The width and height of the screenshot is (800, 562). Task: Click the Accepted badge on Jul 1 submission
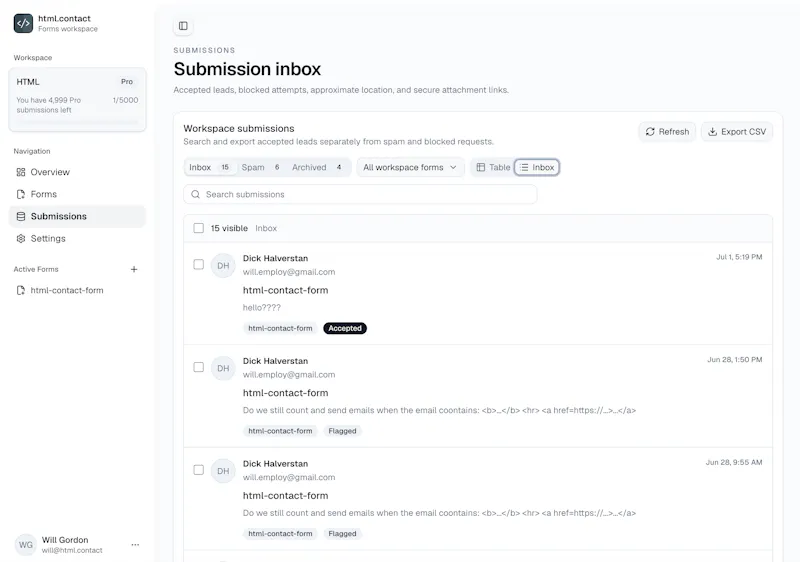(345, 328)
